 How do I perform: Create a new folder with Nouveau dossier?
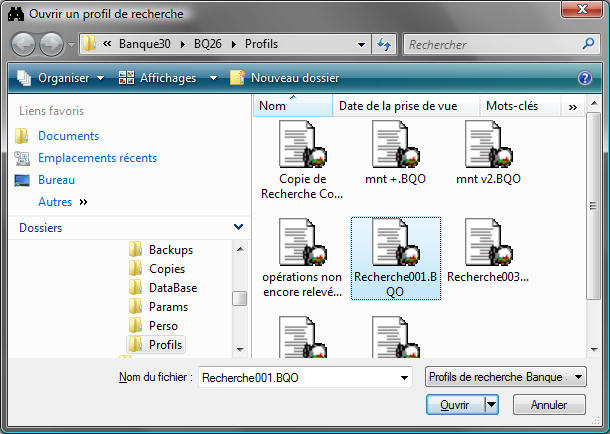click(284, 78)
